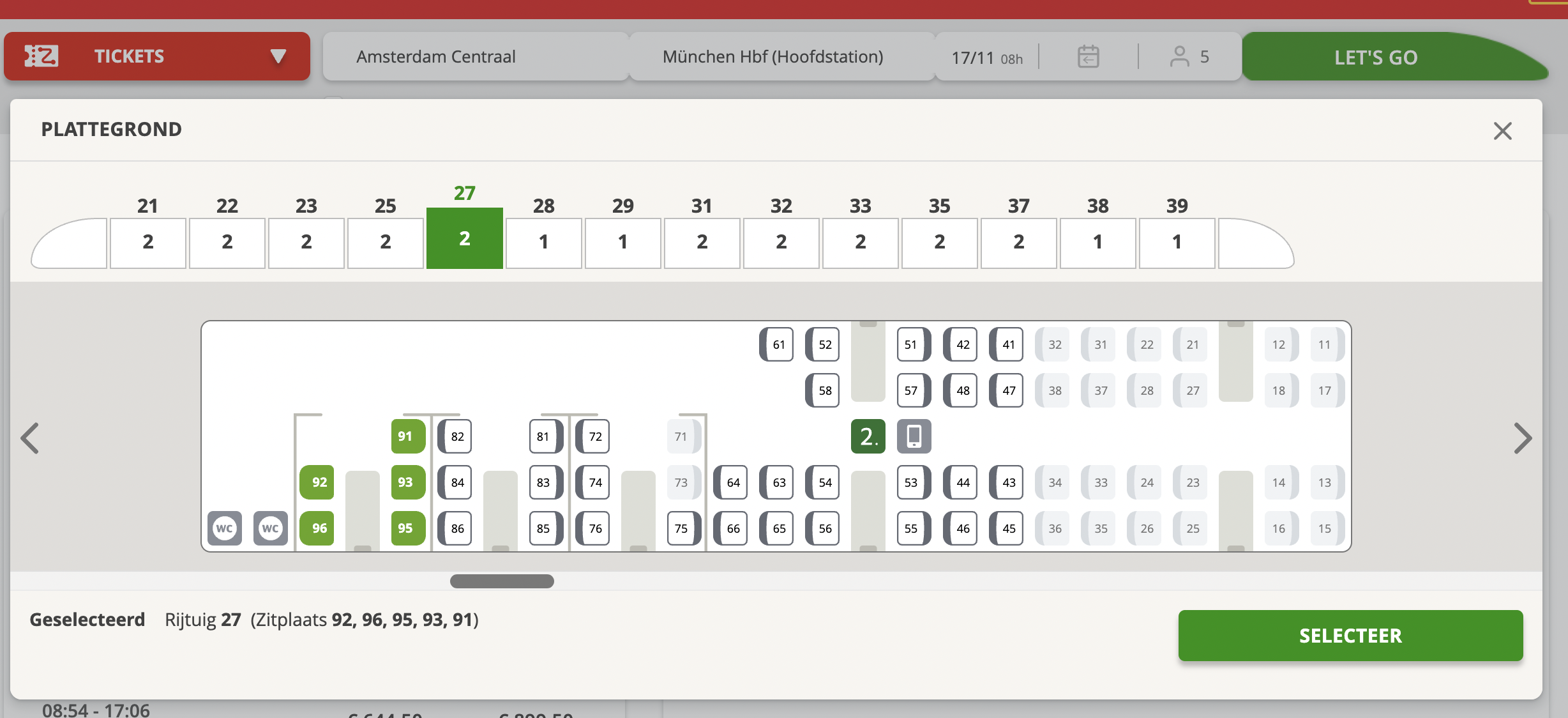
Task: Show next carriage with right arrow
Action: click(1523, 438)
